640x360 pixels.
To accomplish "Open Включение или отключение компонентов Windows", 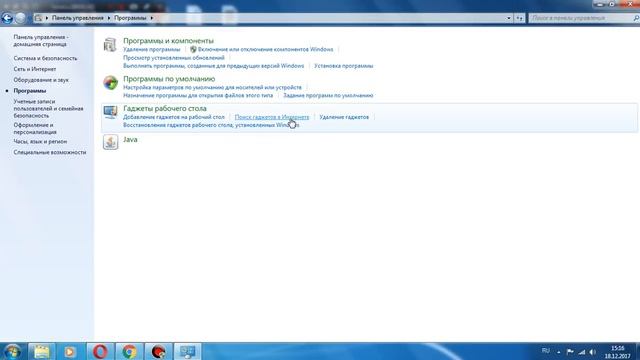I will tap(265, 49).
